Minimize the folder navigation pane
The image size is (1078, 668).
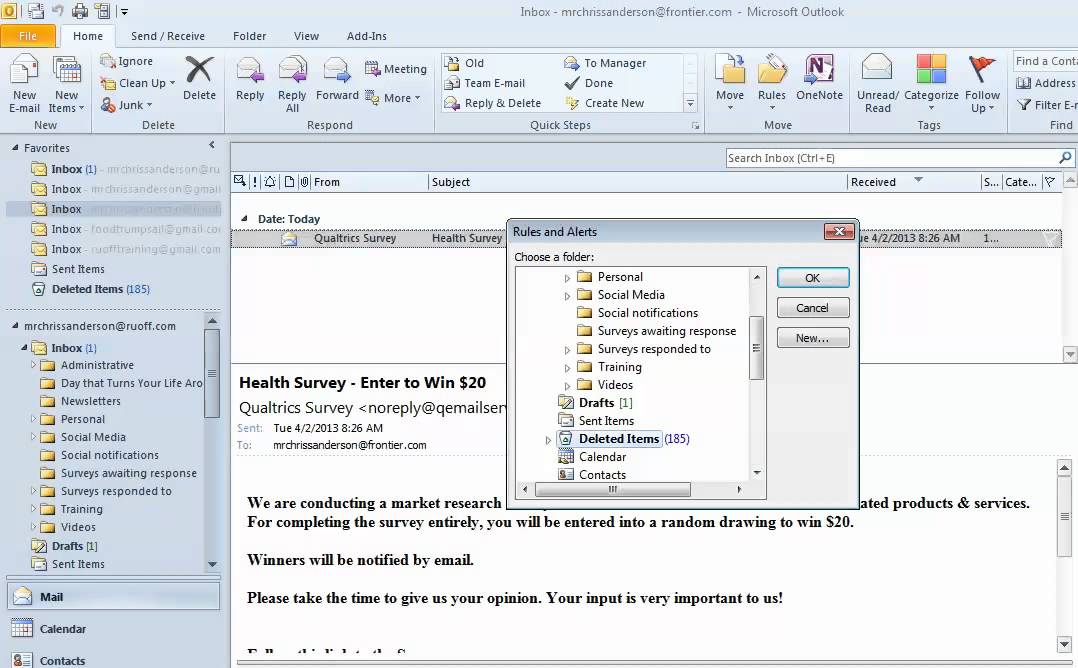212,145
